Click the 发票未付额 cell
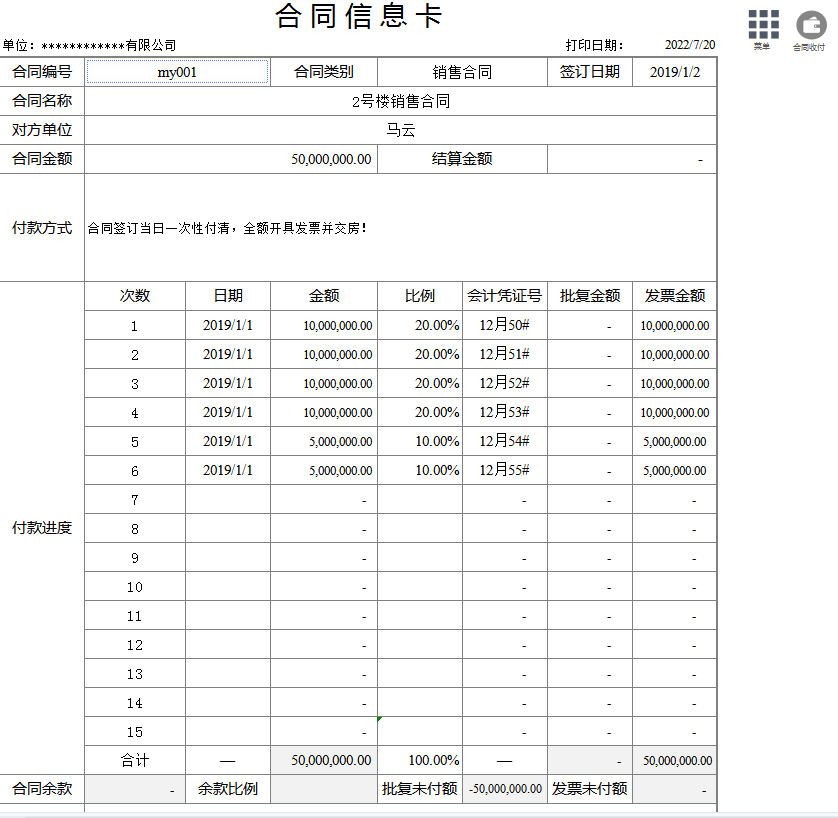Viewport: 838px width, 818px height. click(676, 789)
